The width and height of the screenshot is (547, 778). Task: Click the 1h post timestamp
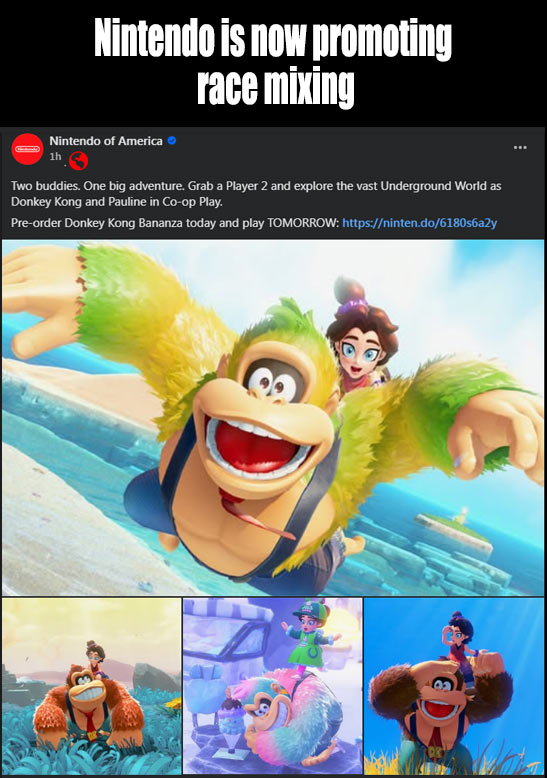pos(55,156)
